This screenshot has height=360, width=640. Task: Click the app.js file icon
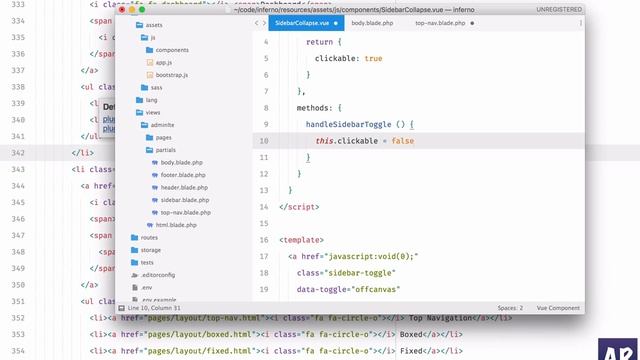(x=150, y=62)
